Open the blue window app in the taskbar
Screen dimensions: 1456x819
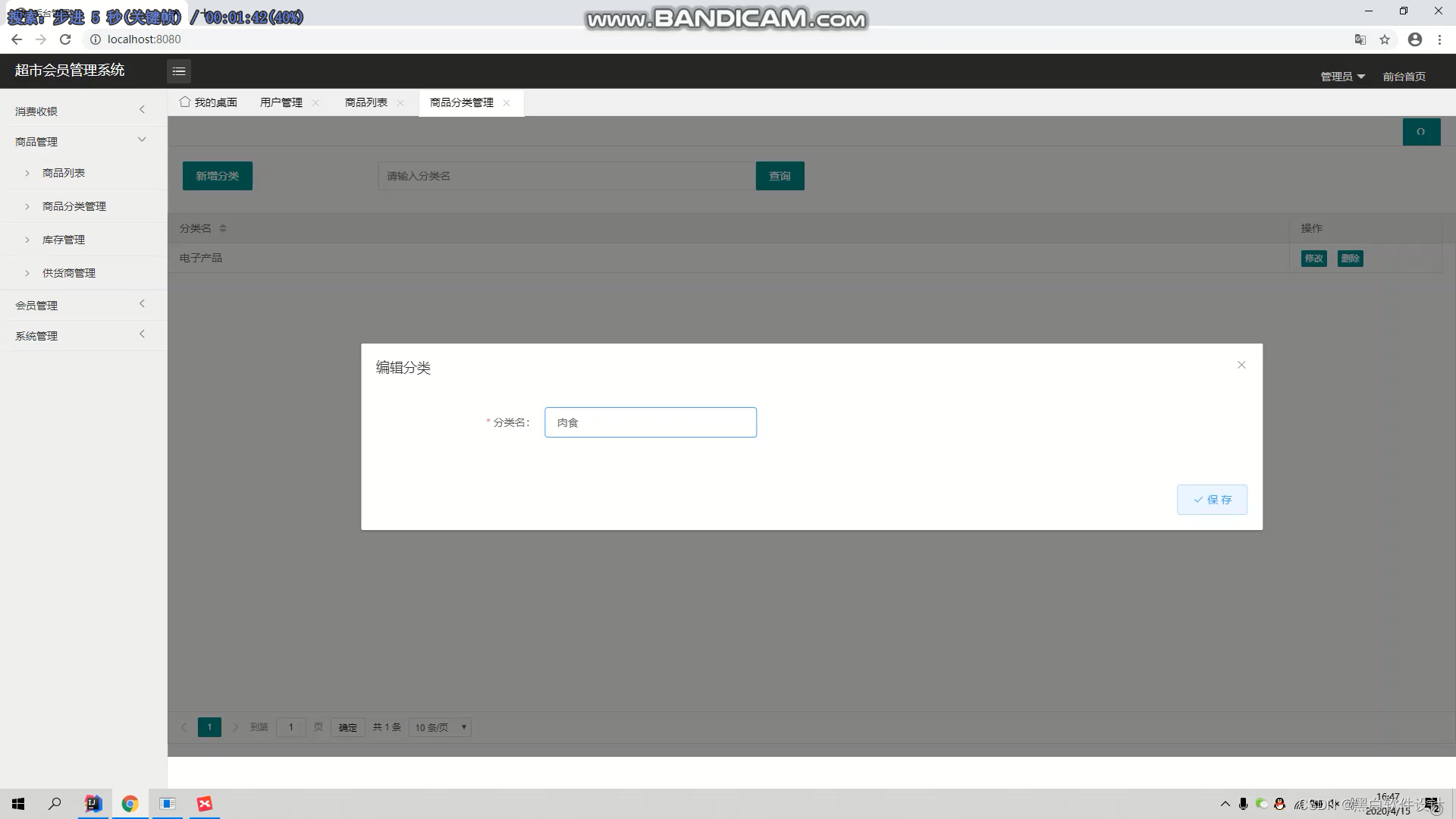coord(168,804)
